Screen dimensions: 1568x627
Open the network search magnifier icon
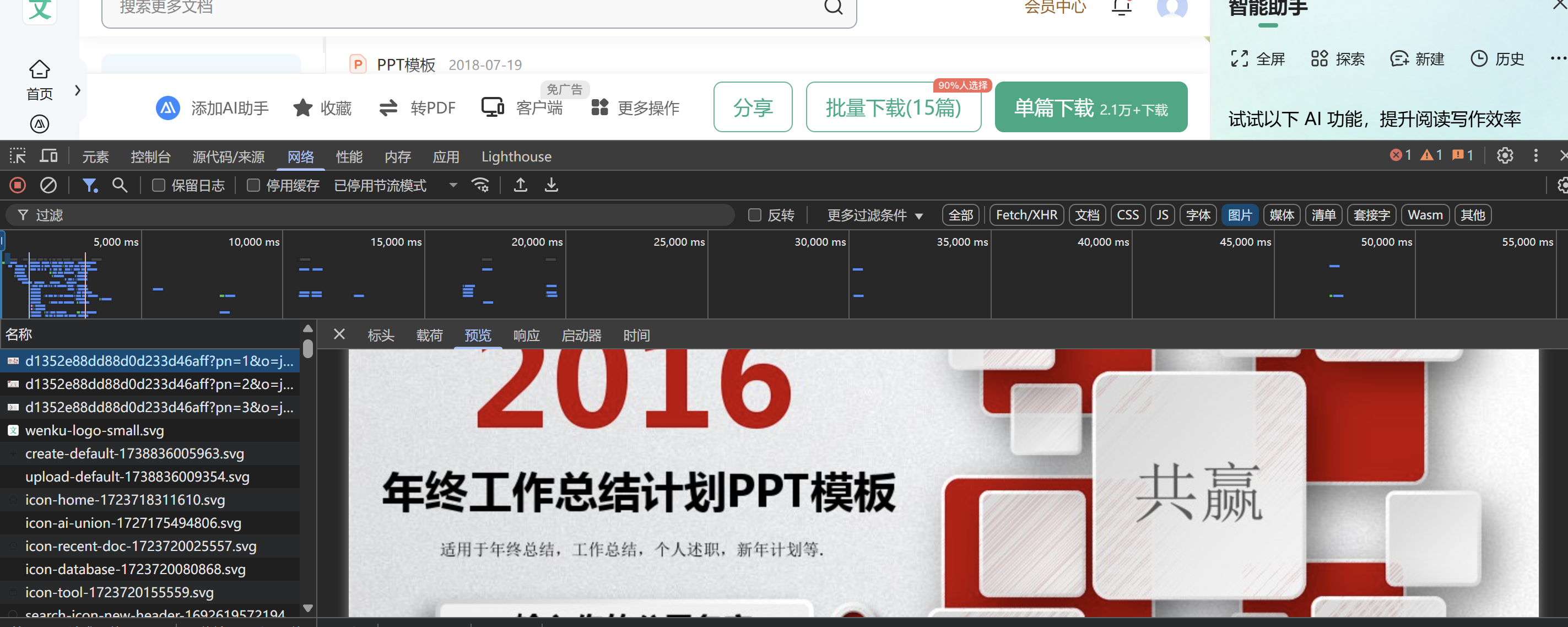tap(120, 185)
